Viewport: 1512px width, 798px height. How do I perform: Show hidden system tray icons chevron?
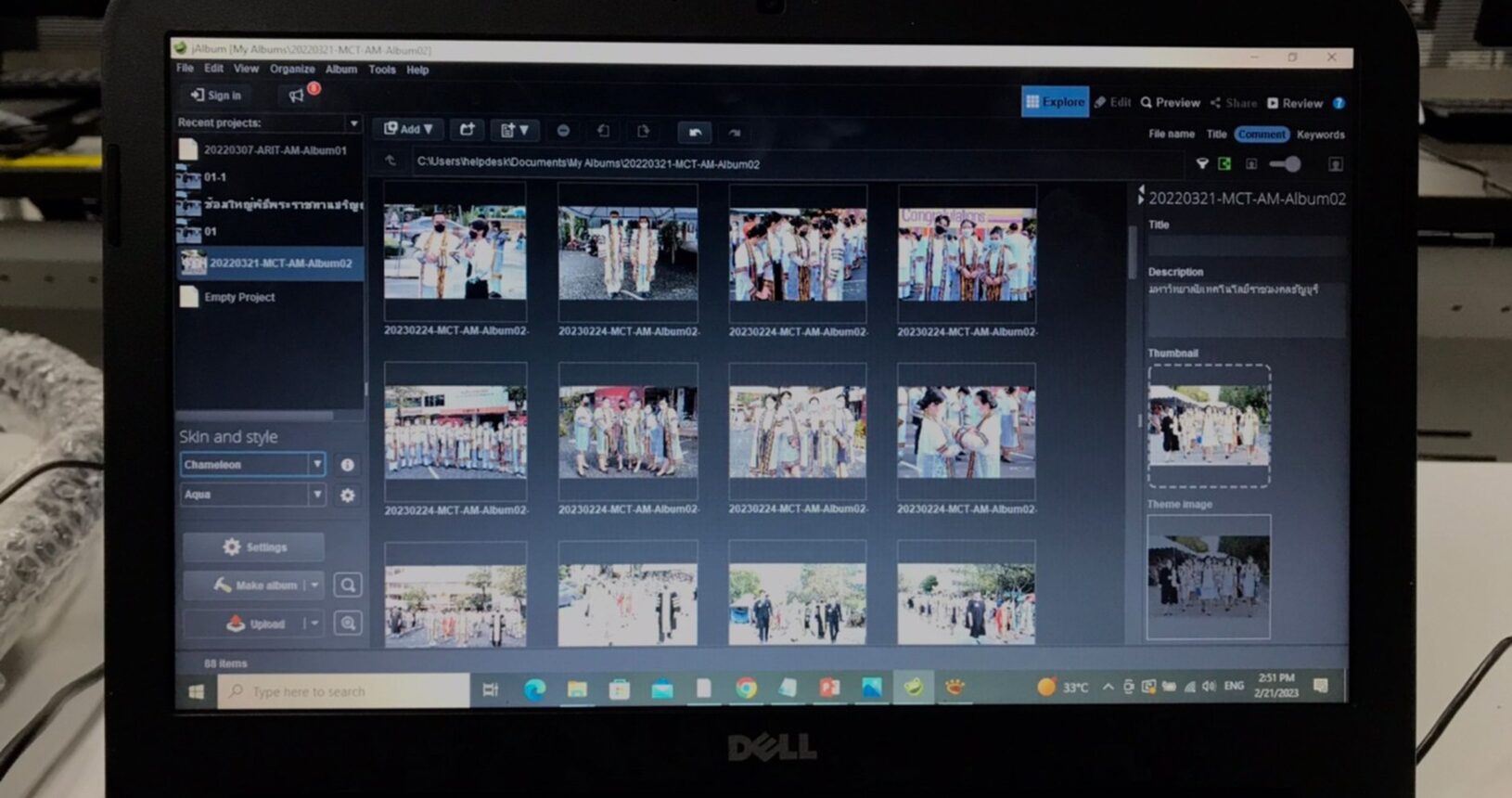1108,687
